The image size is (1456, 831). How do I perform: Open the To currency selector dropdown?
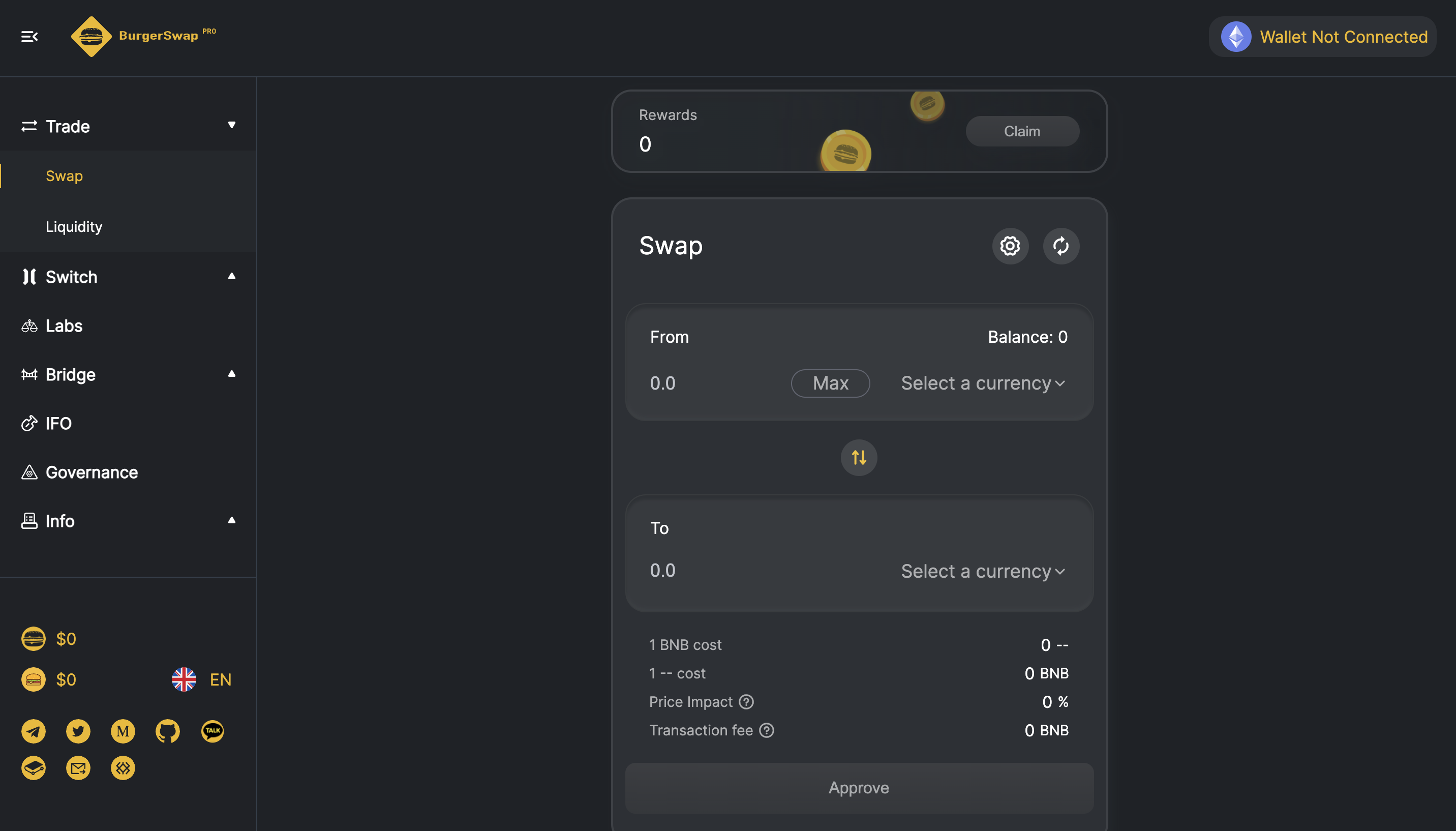[x=983, y=571]
